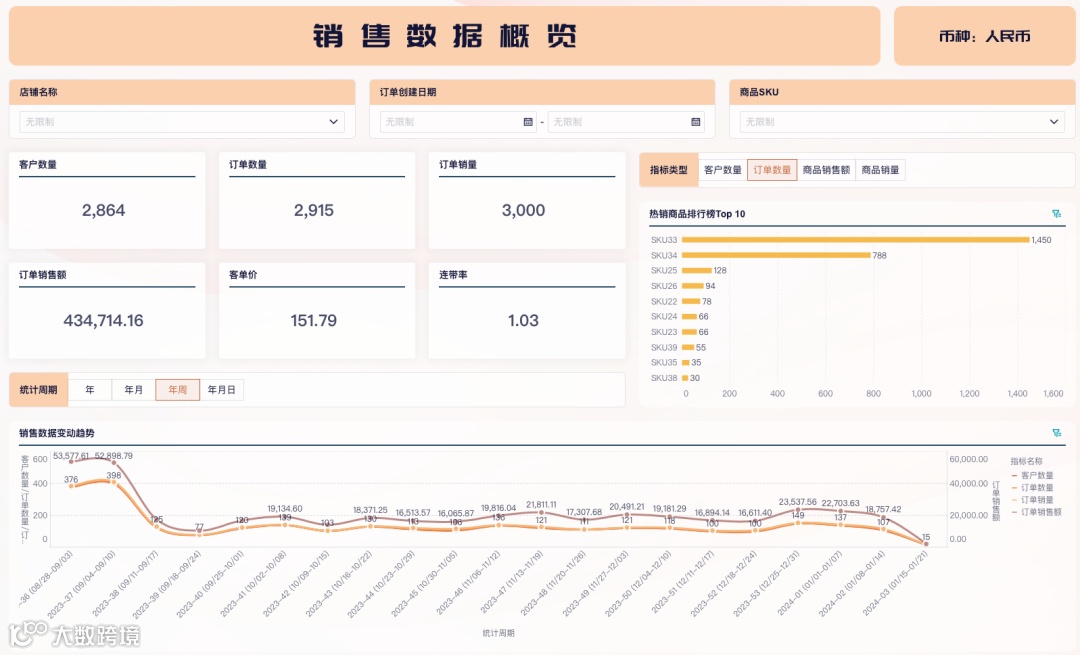Image resolution: width=1080 pixels, height=655 pixels.
Task: Click trend data point labeled 53,577.61
Action: tap(71, 461)
